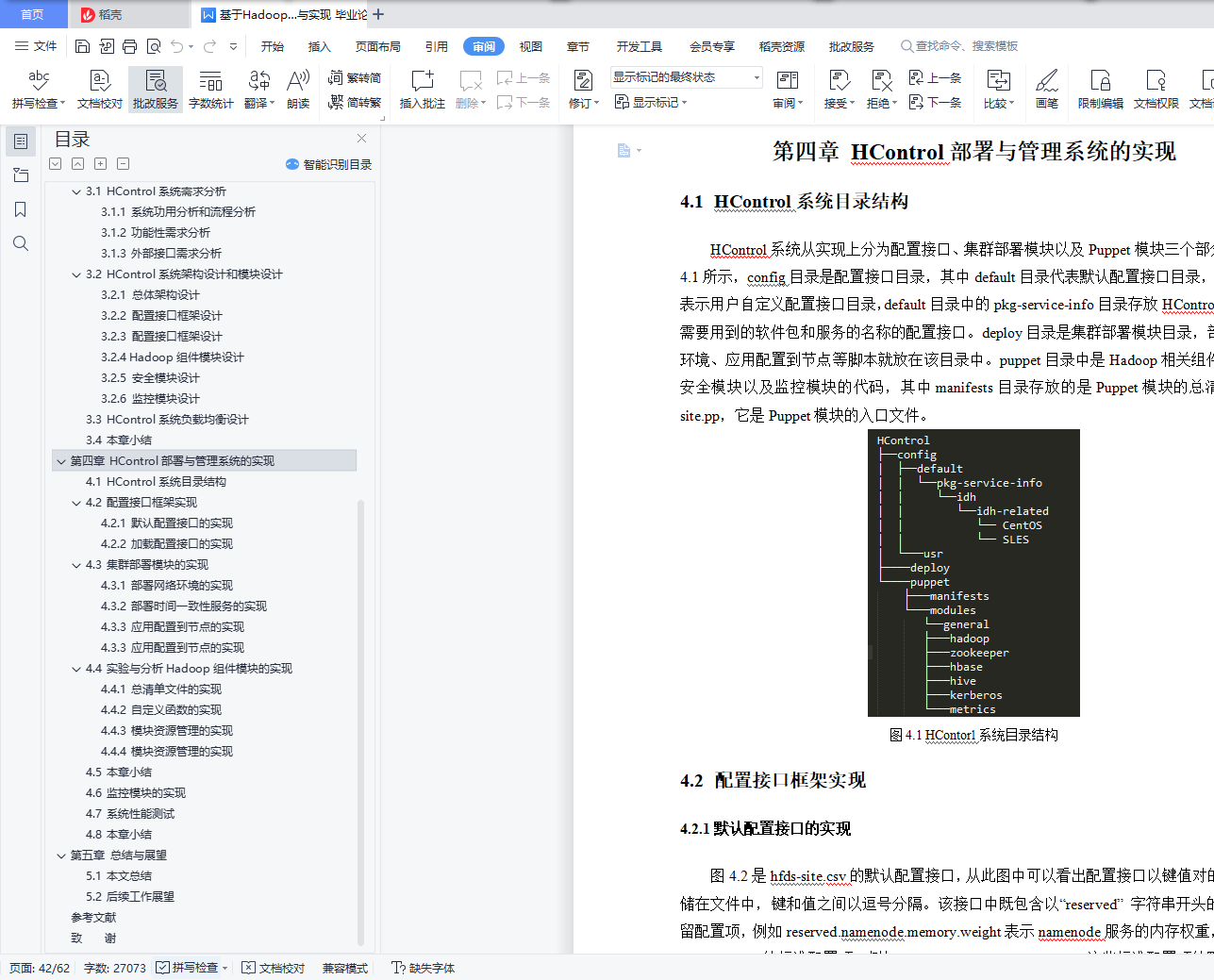1214x980 pixels.
Task: Click the document page icon beside heading
Action: [x=624, y=151]
